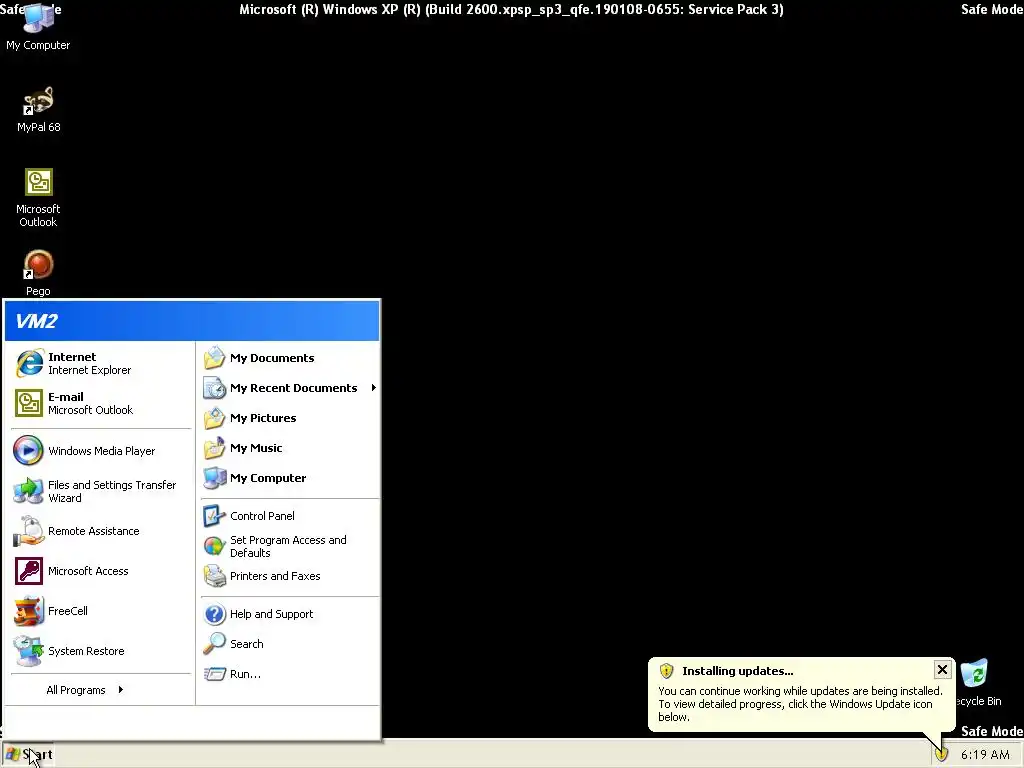Image resolution: width=1024 pixels, height=768 pixels.
Task: Click "Microsoft Outlook" subtitle under E-mail
Action: tap(90, 410)
